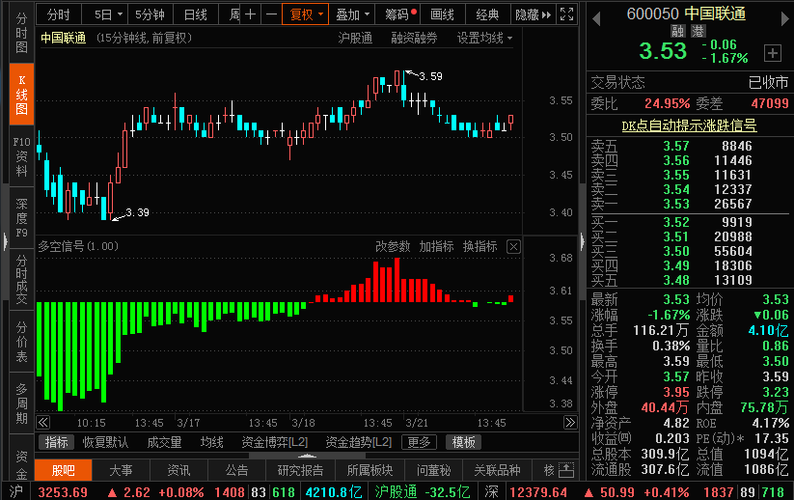
Task: Show the 资金博弈[L2] indicator
Action: point(274,442)
